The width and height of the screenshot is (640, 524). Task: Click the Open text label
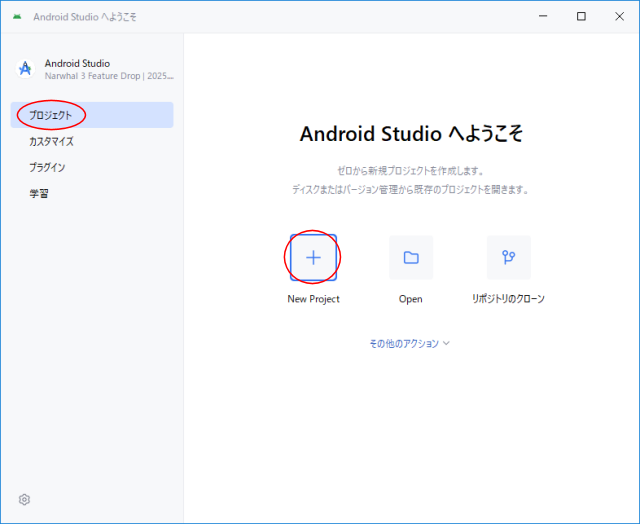click(411, 299)
